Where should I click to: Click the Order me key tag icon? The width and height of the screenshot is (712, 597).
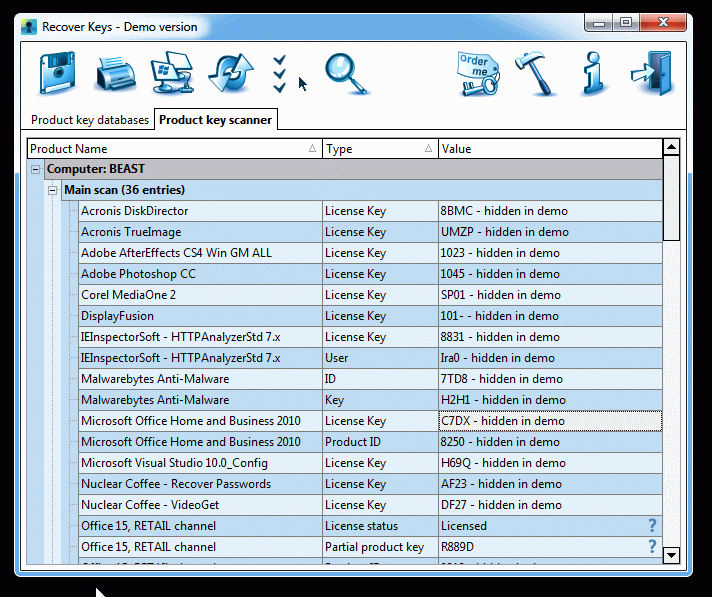coord(478,74)
